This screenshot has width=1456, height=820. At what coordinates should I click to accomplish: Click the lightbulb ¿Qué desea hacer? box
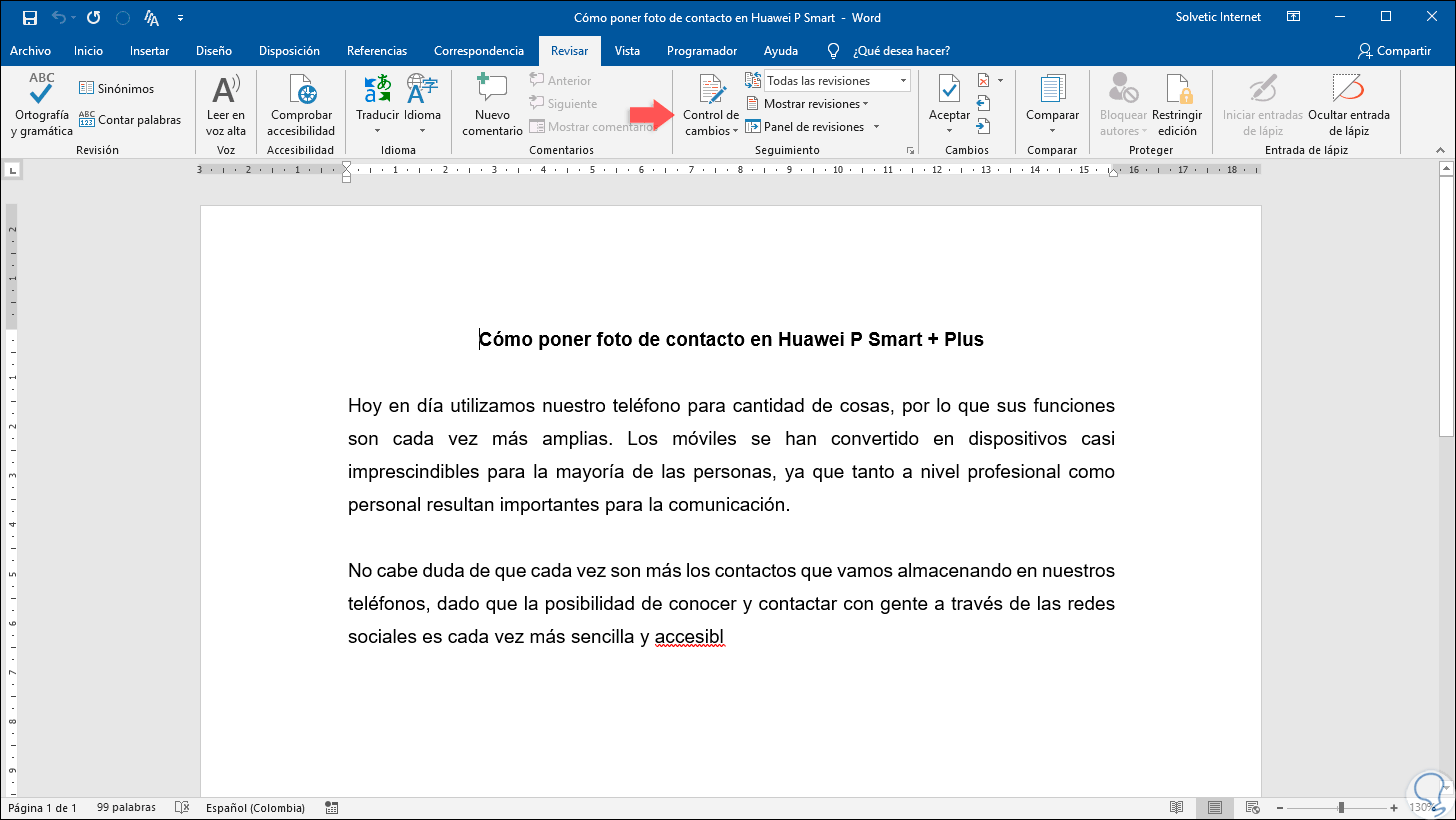pos(888,51)
